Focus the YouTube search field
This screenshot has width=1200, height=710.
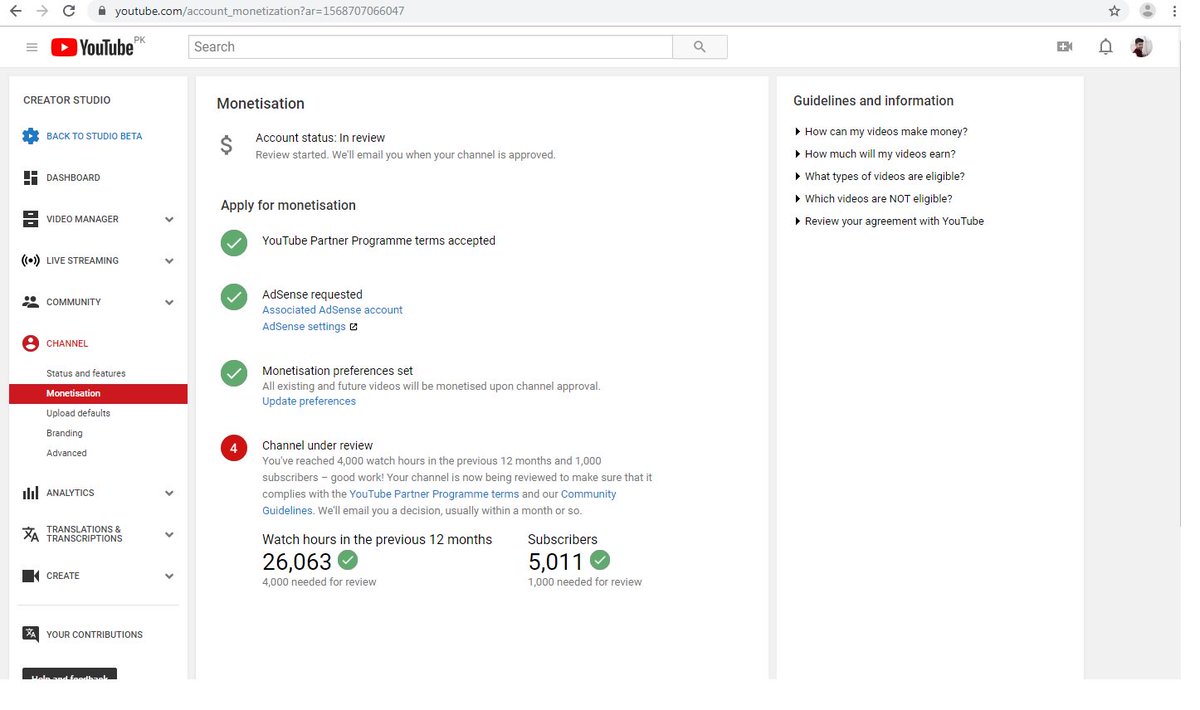coord(430,47)
